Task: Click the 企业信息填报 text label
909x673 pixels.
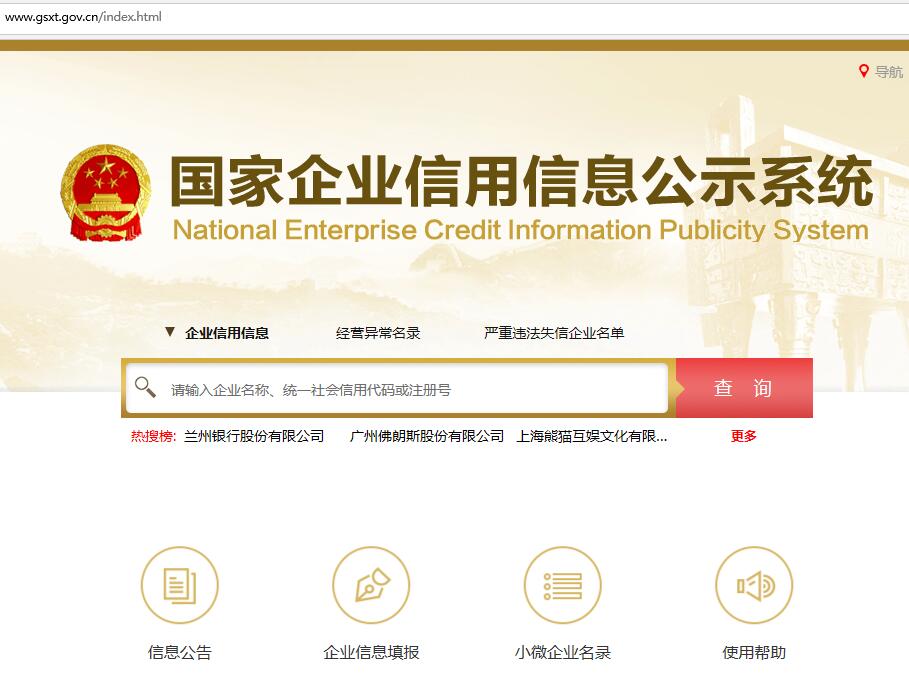Action: coord(371,652)
